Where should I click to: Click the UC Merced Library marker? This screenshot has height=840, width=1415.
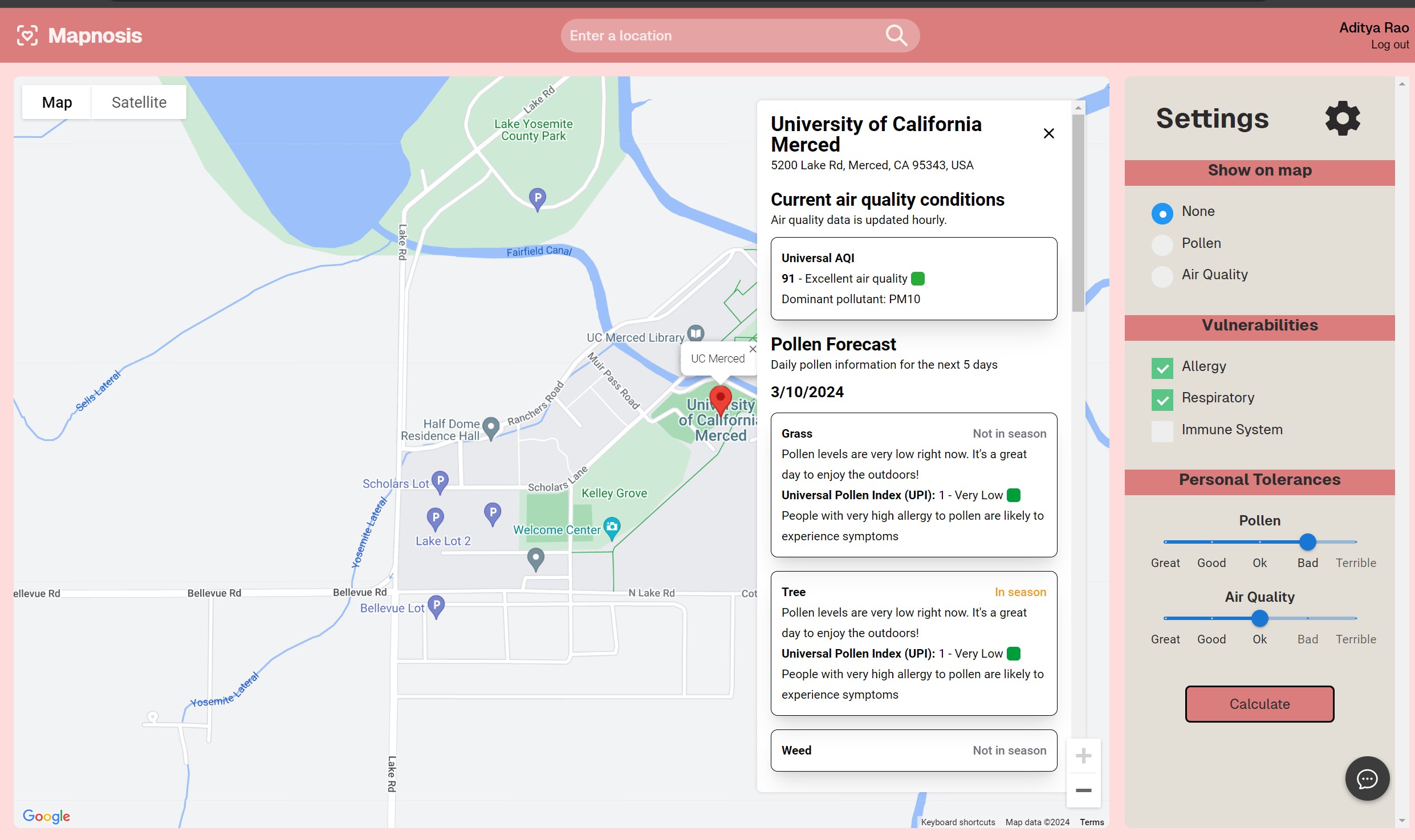click(696, 333)
